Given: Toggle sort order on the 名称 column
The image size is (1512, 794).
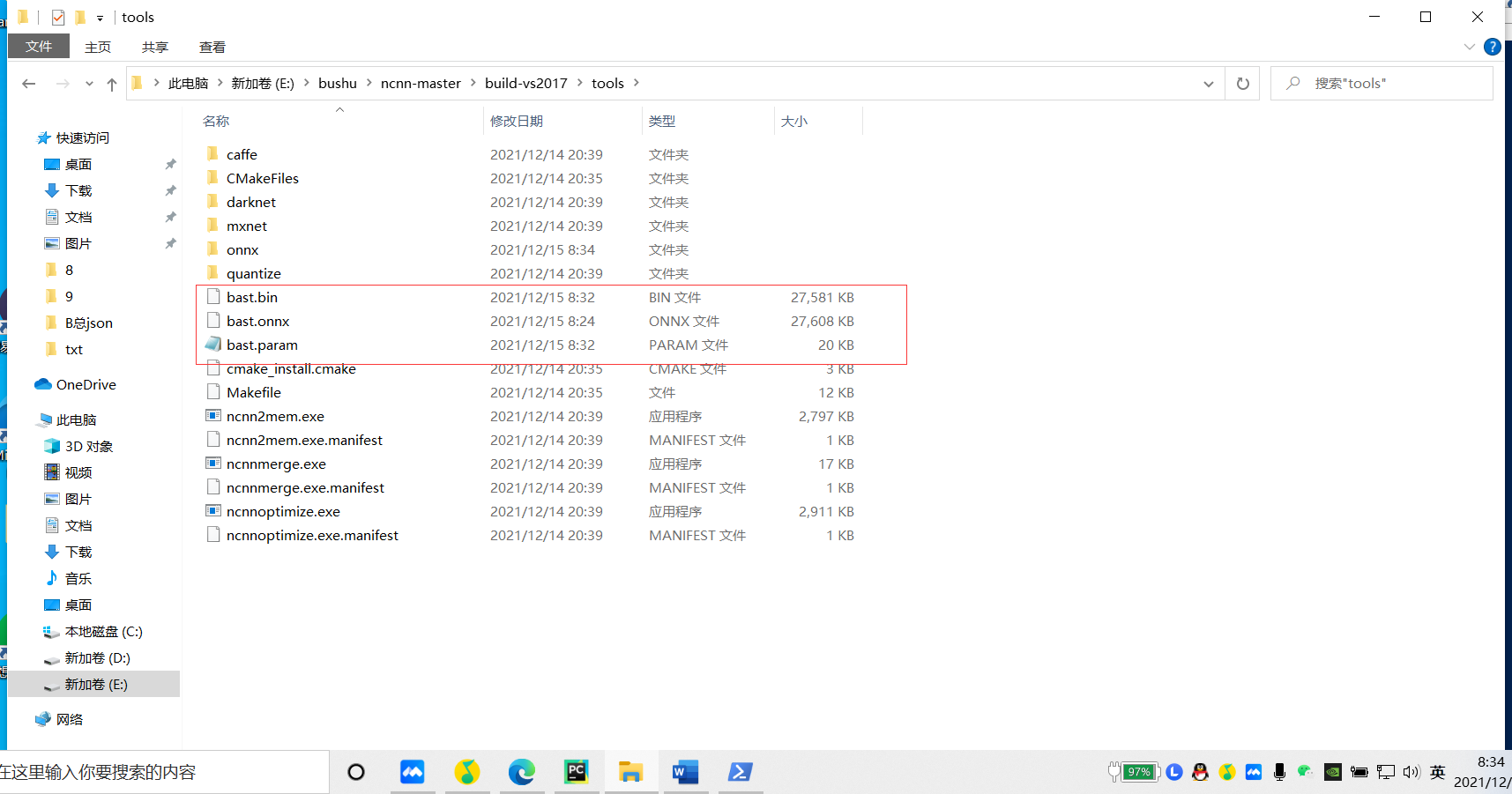Looking at the screenshot, I should (x=216, y=121).
